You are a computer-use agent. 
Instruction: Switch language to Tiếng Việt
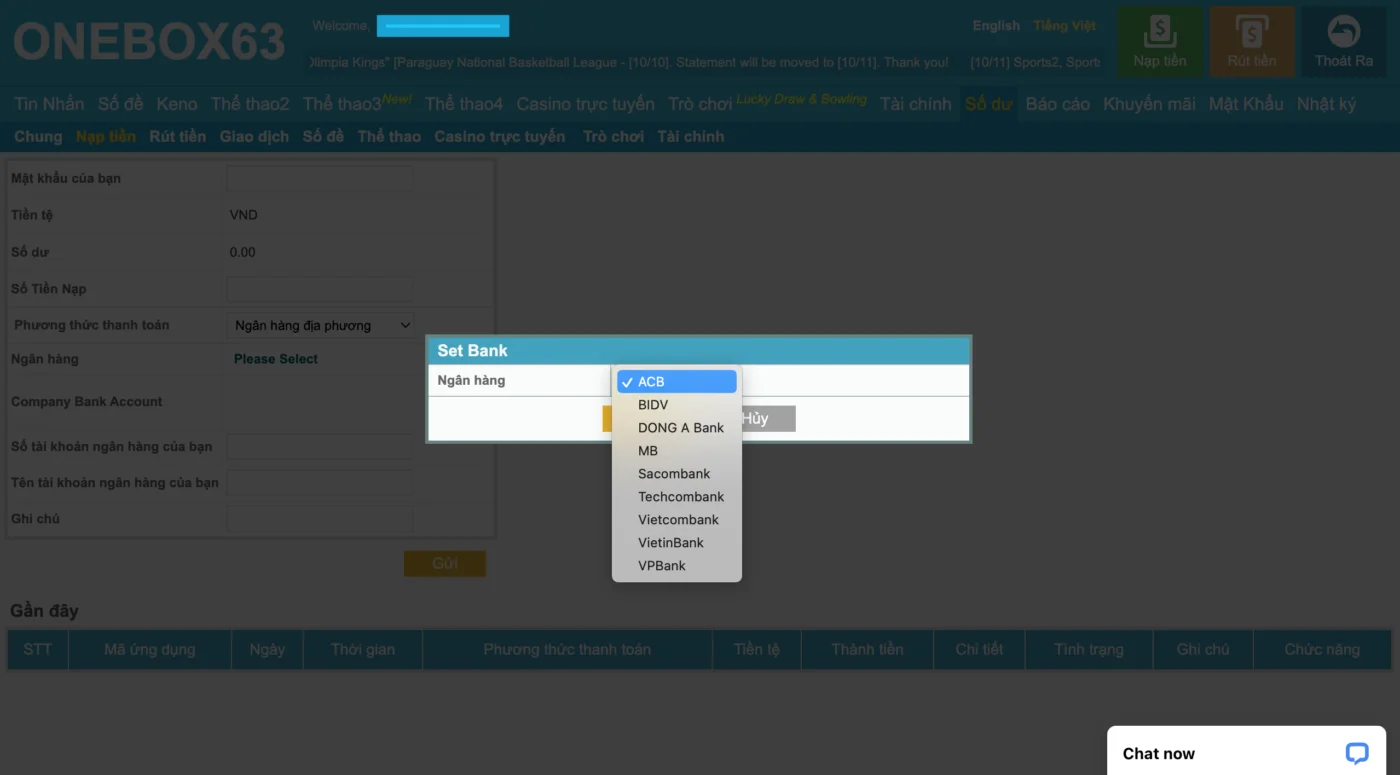coord(1064,26)
